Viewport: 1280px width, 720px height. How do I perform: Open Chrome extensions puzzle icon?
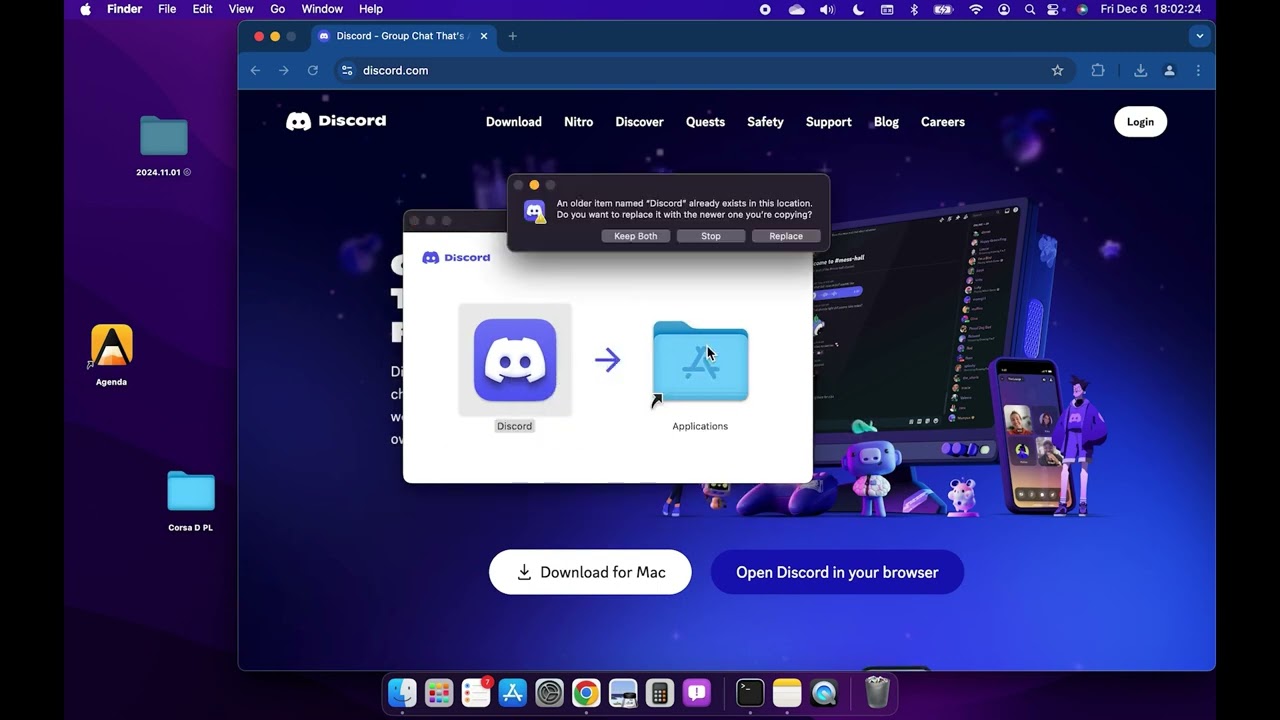[x=1098, y=70]
